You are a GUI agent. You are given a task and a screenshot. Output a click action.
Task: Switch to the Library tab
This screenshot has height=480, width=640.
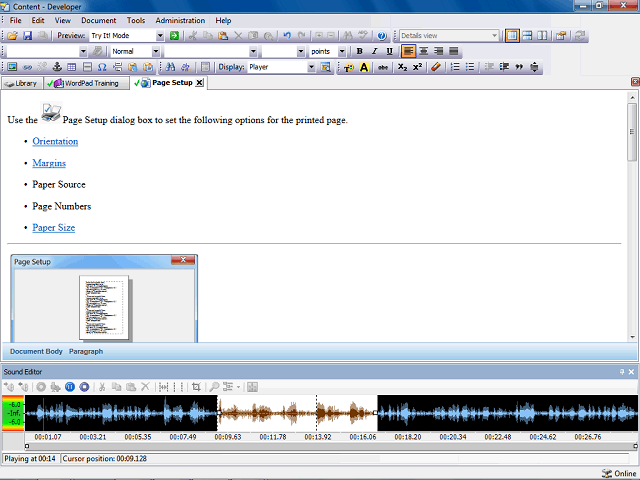point(22,83)
